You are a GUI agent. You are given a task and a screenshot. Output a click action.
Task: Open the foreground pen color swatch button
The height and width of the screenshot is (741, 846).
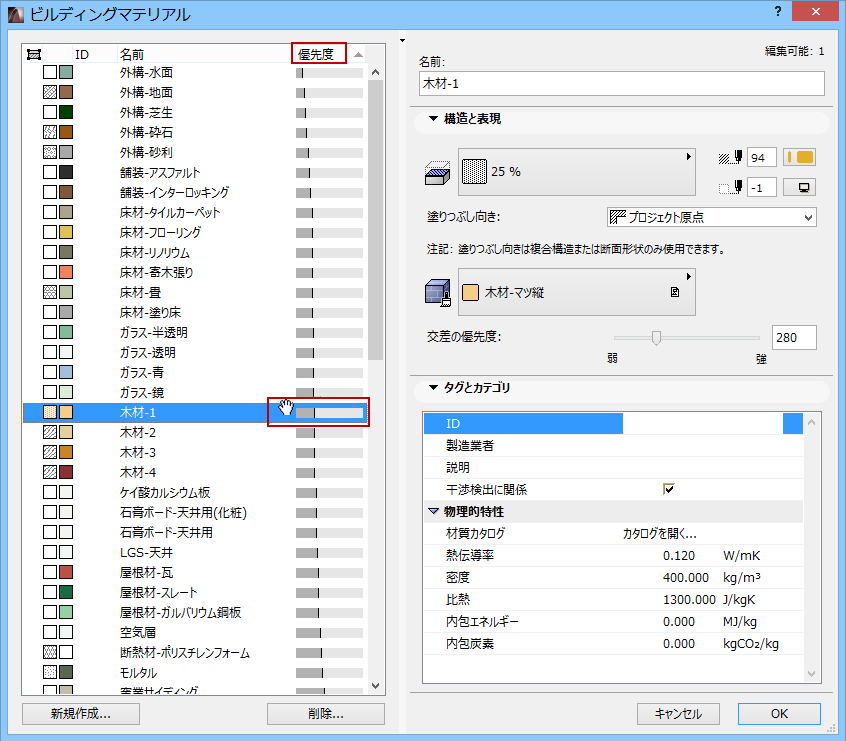click(799, 158)
